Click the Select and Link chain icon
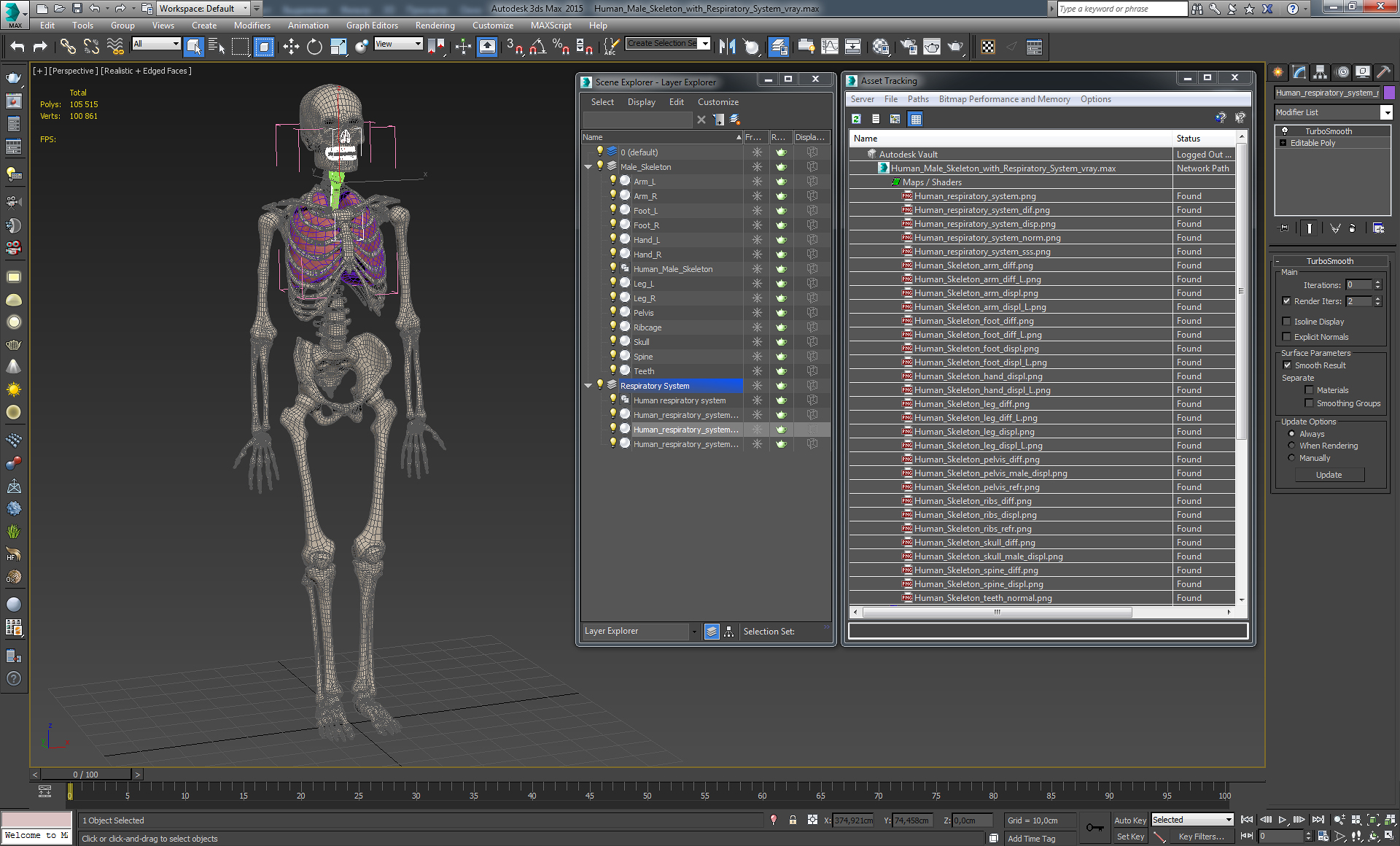Screen dimensions: 1400x846 [x=68, y=47]
